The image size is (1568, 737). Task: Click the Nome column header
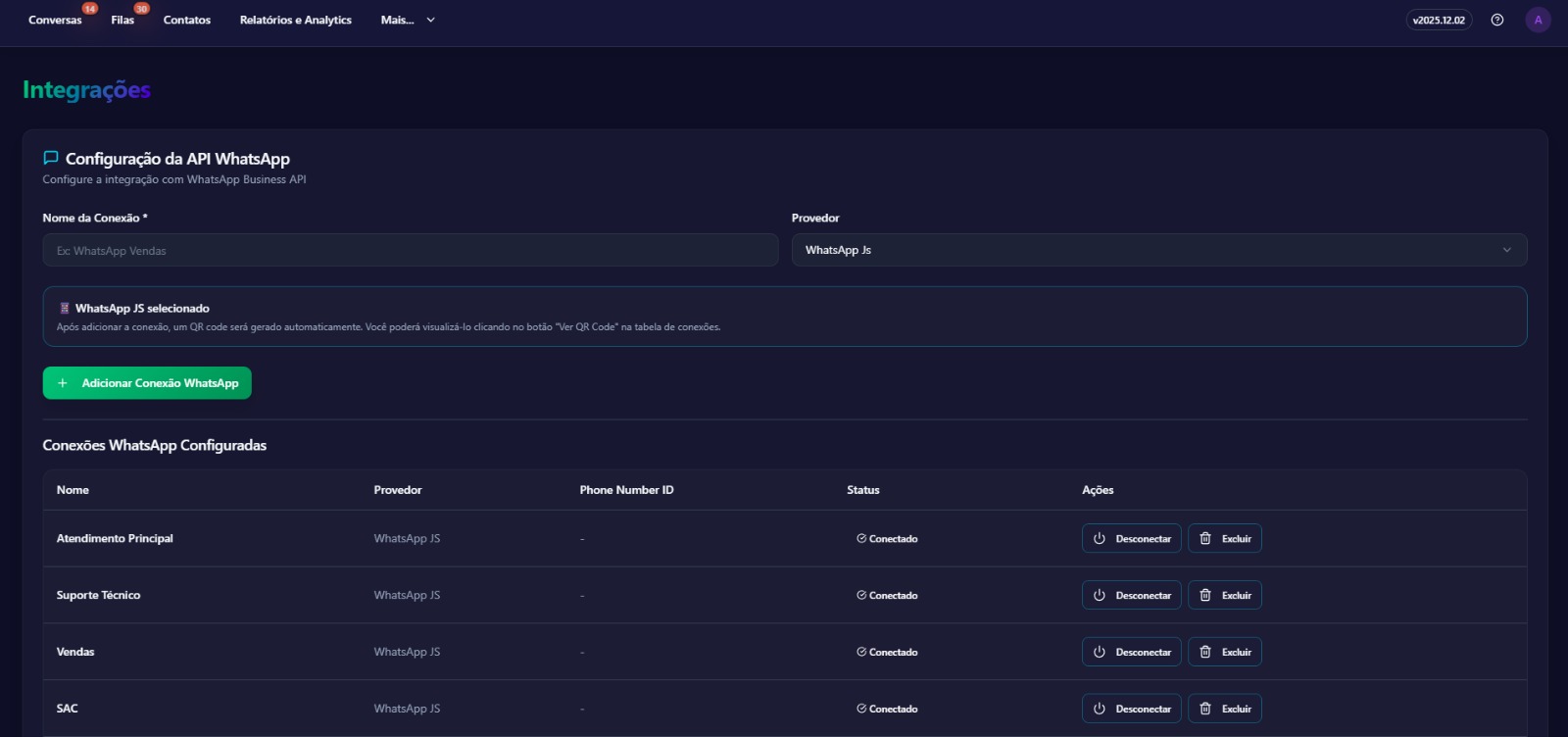point(73,490)
